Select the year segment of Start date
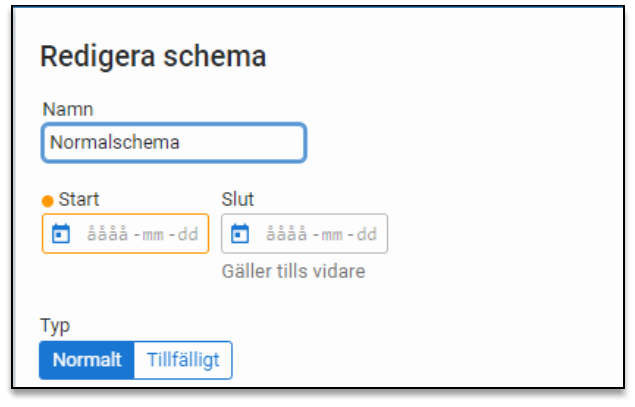 point(107,235)
